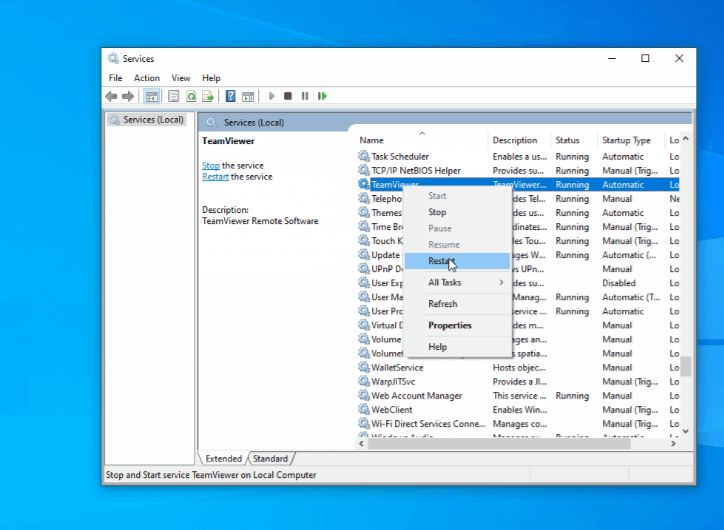Open the Help toolbar icon
724x530 pixels.
point(230,96)
